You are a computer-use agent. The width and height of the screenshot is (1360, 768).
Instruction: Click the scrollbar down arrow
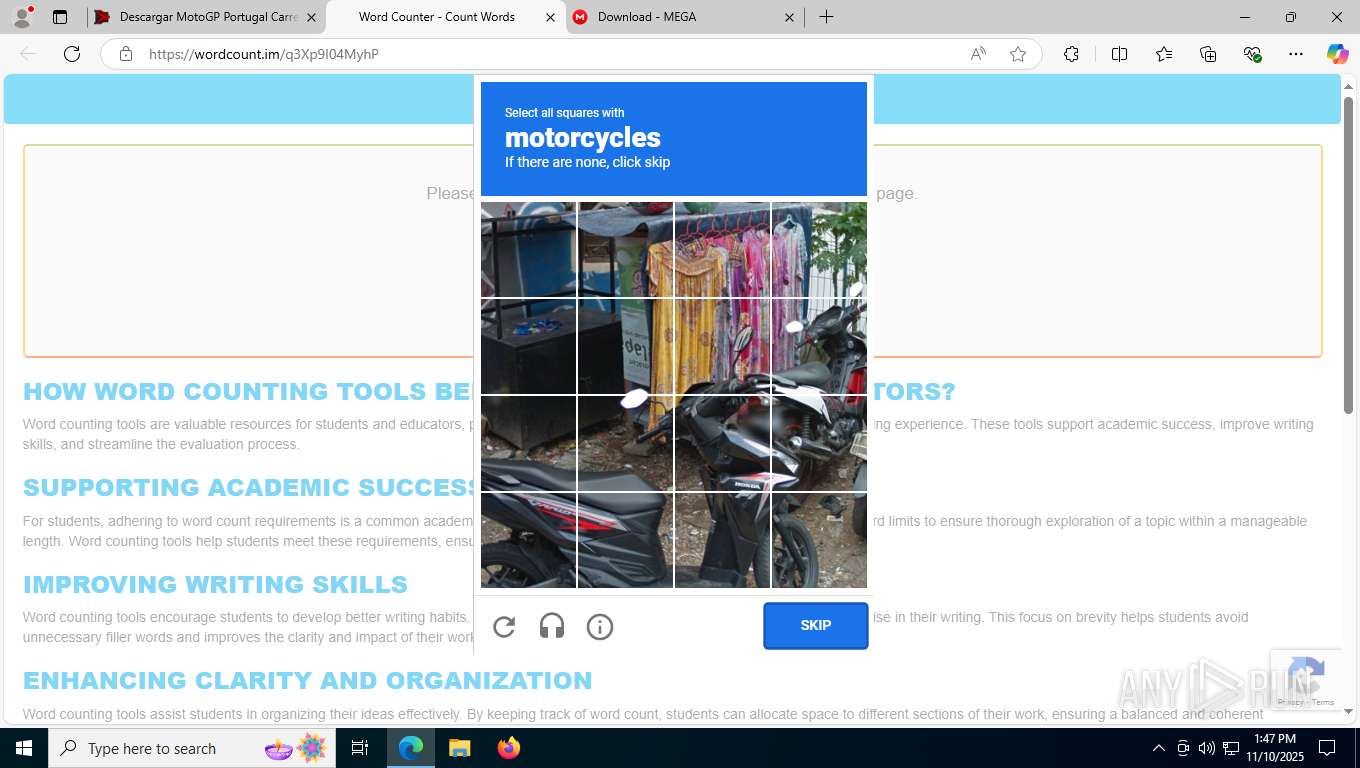[1348, 712]
